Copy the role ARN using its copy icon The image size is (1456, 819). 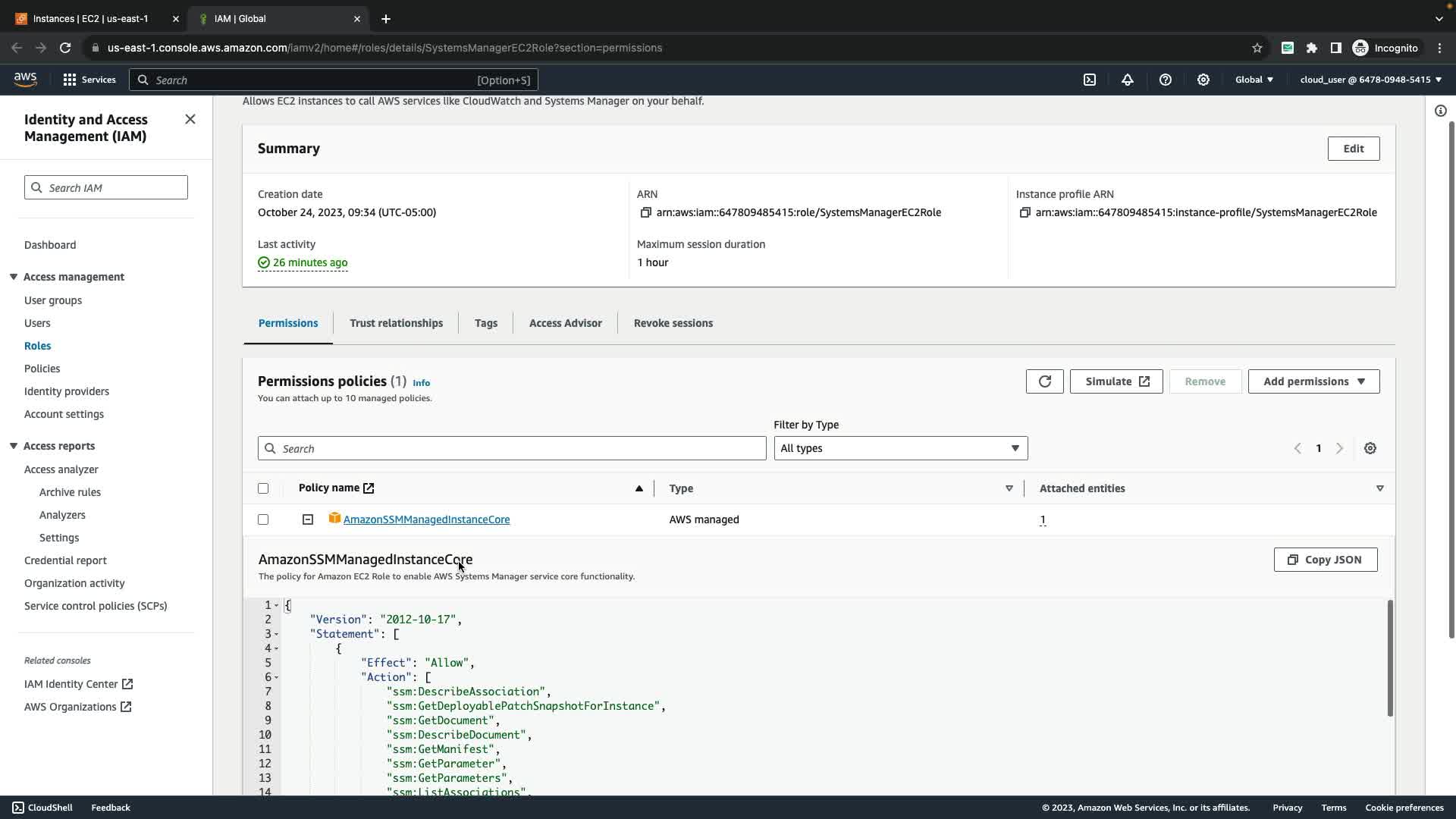(646, 213)
